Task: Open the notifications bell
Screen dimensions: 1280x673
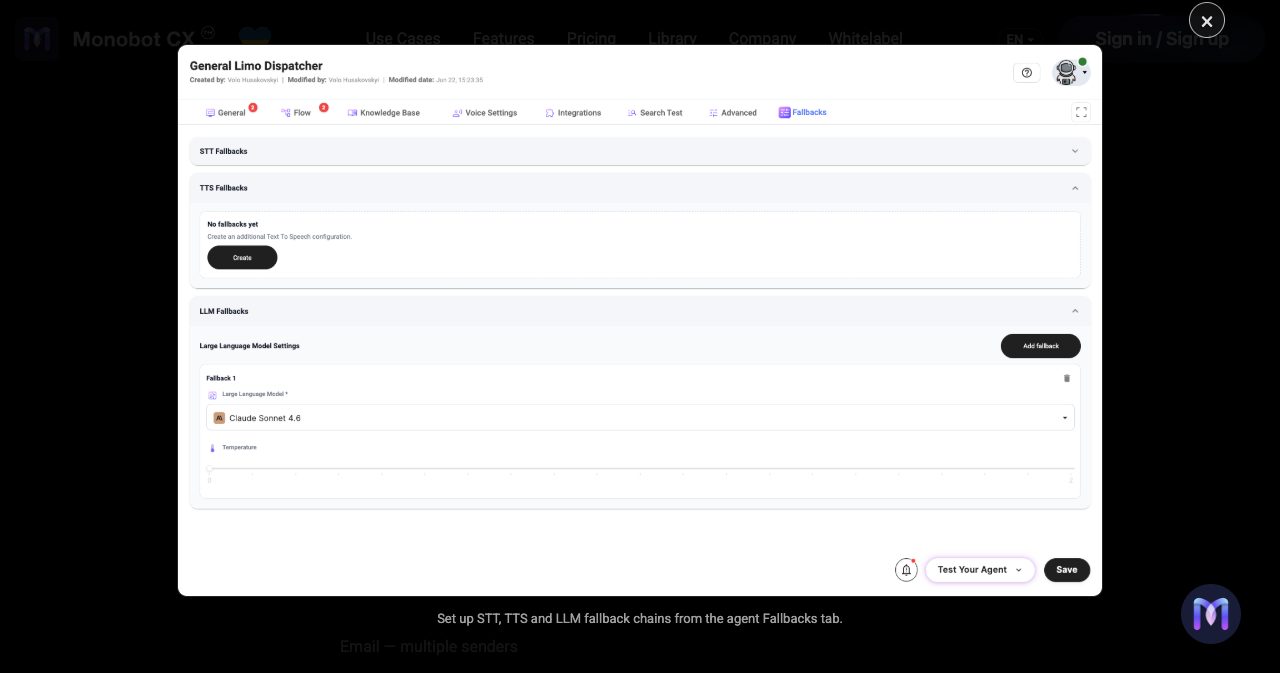Action: tap(906, 570)
